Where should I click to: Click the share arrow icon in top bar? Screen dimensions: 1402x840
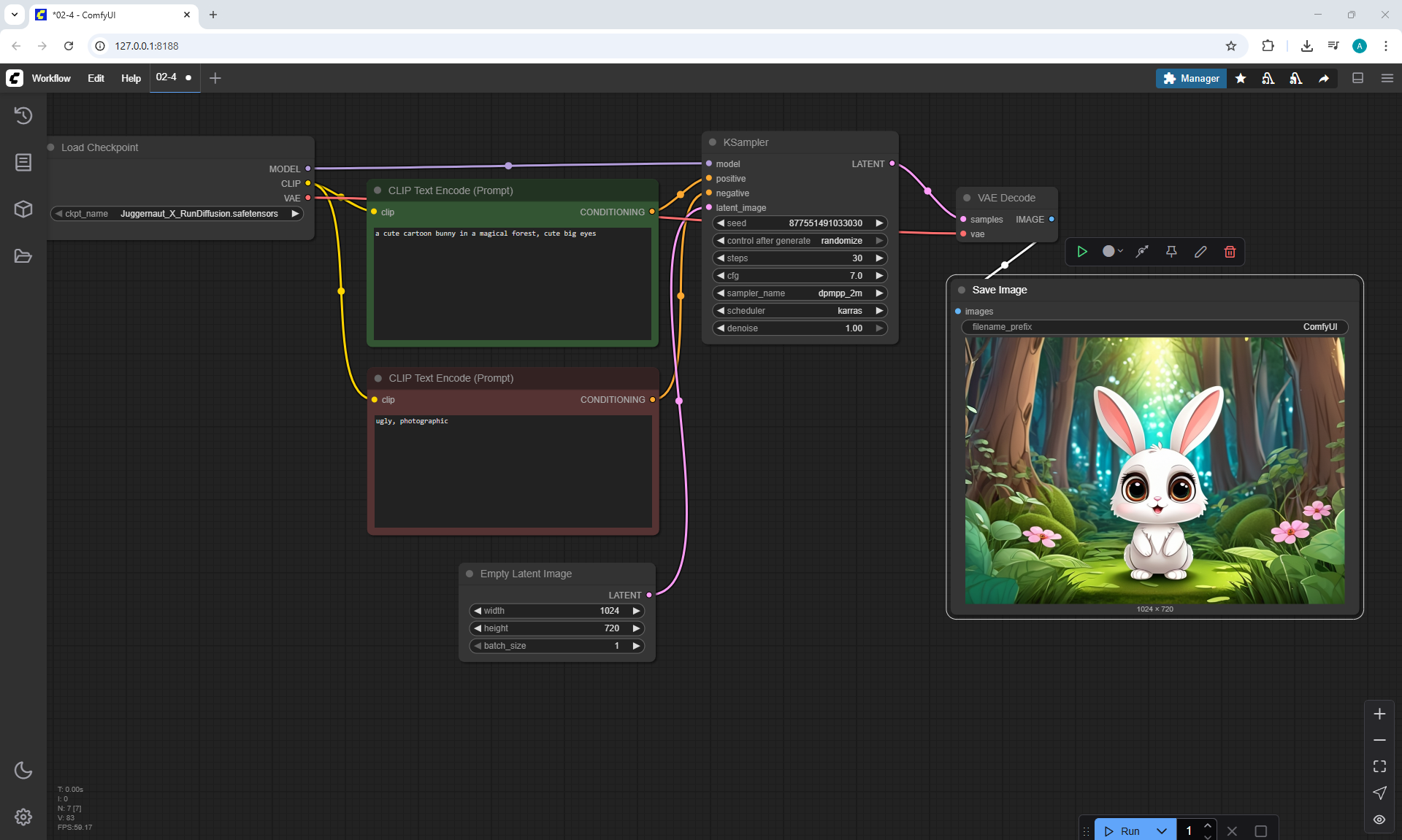[x=1324, y=78]
